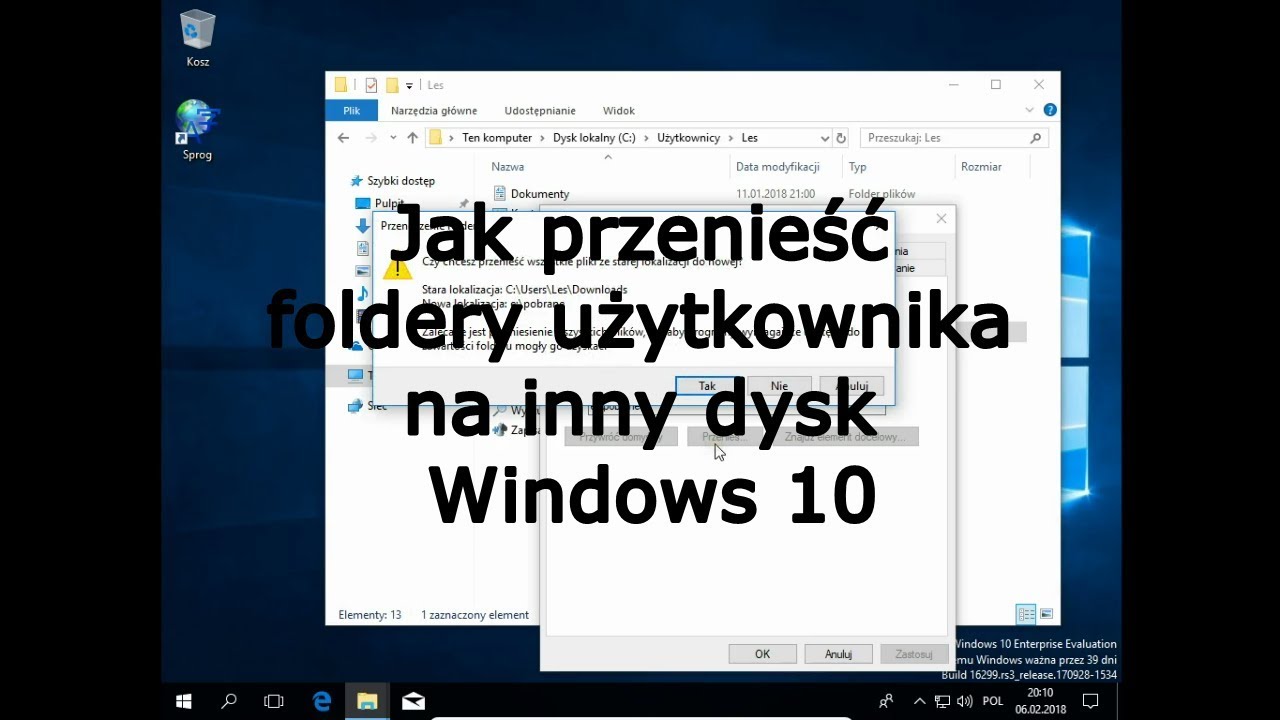Viewport: 1280px width, 720px height.
Task: Open the Plik menu in Explorer
Action: (351, 111)
